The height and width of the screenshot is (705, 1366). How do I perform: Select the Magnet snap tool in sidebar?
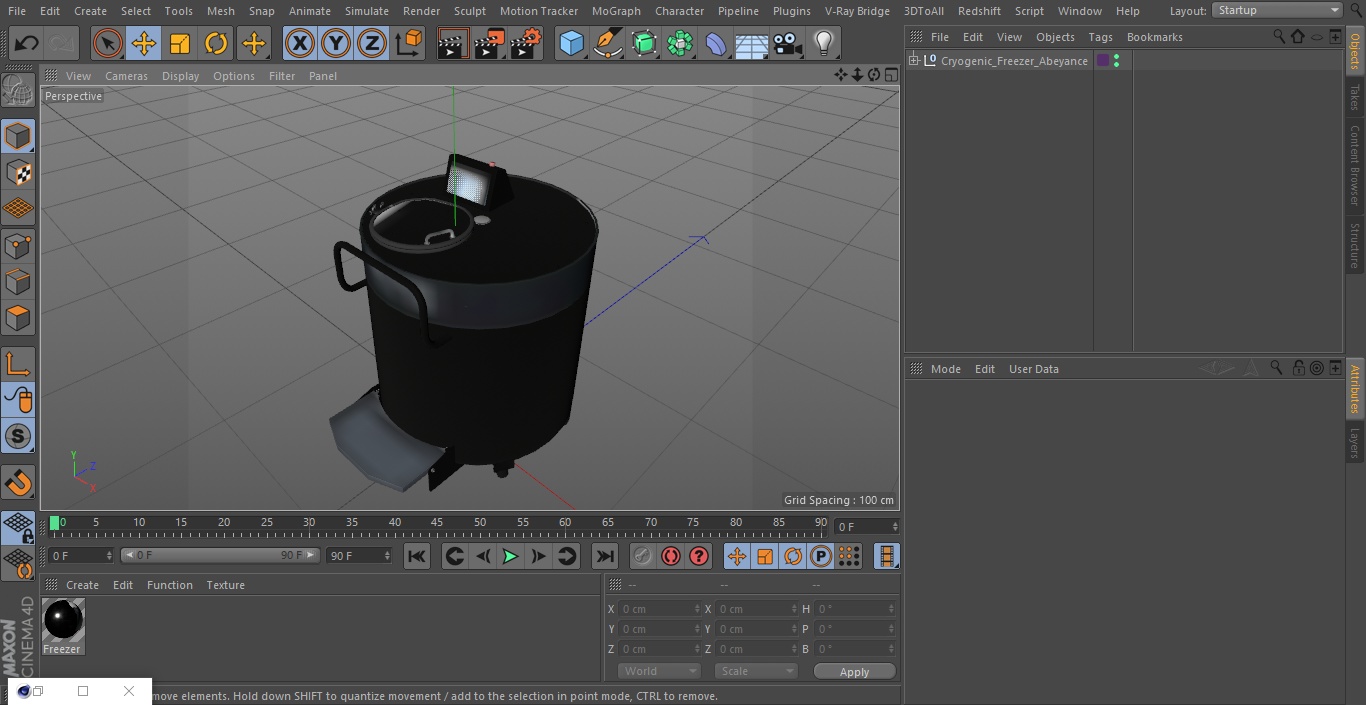[18, 483]
